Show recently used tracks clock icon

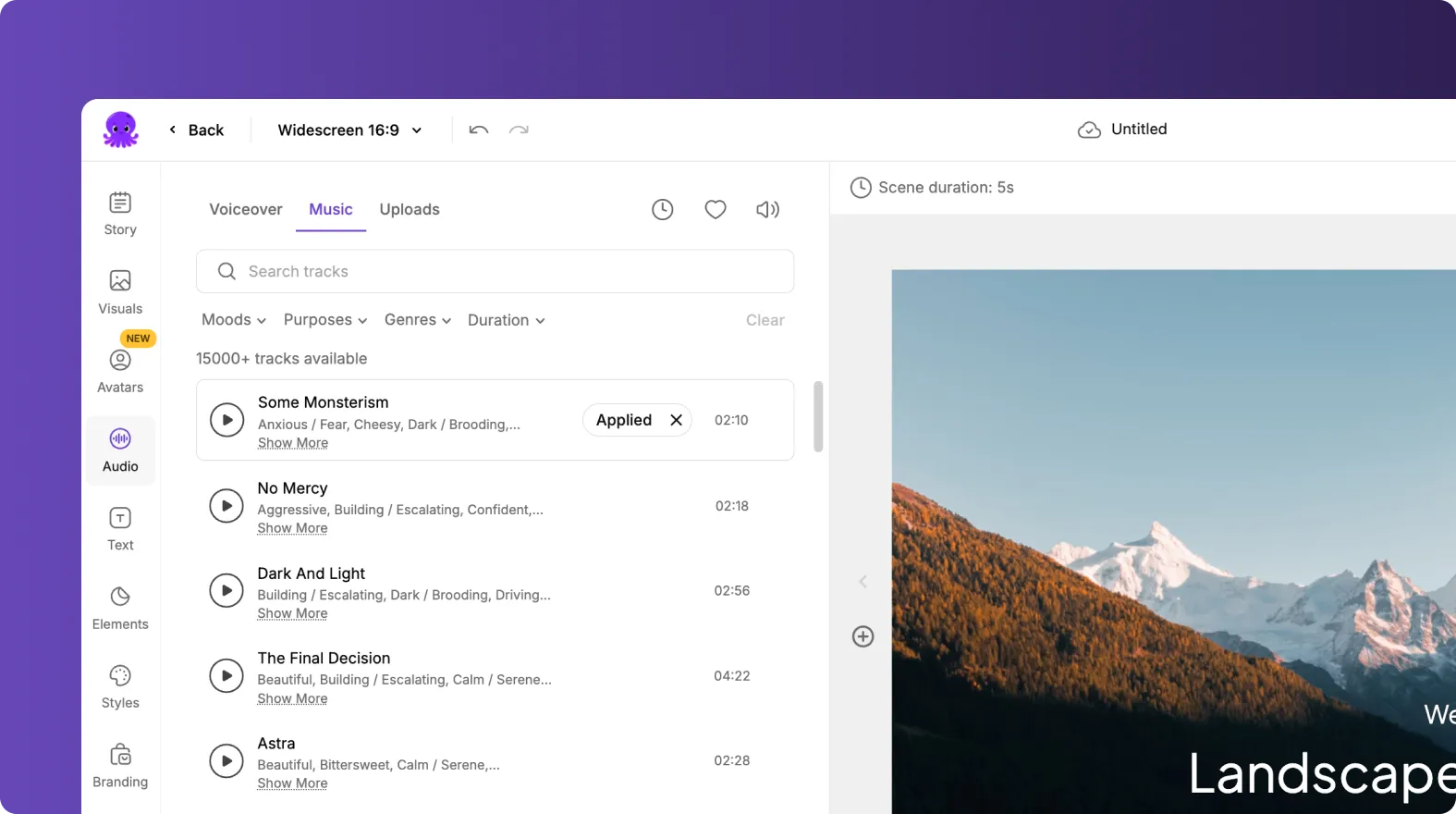tap(663, 210)
